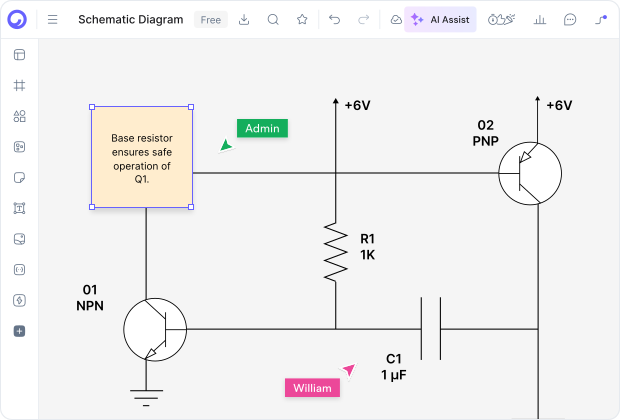Select the text box tool
The image size is (620, 420).
[19, 208]
